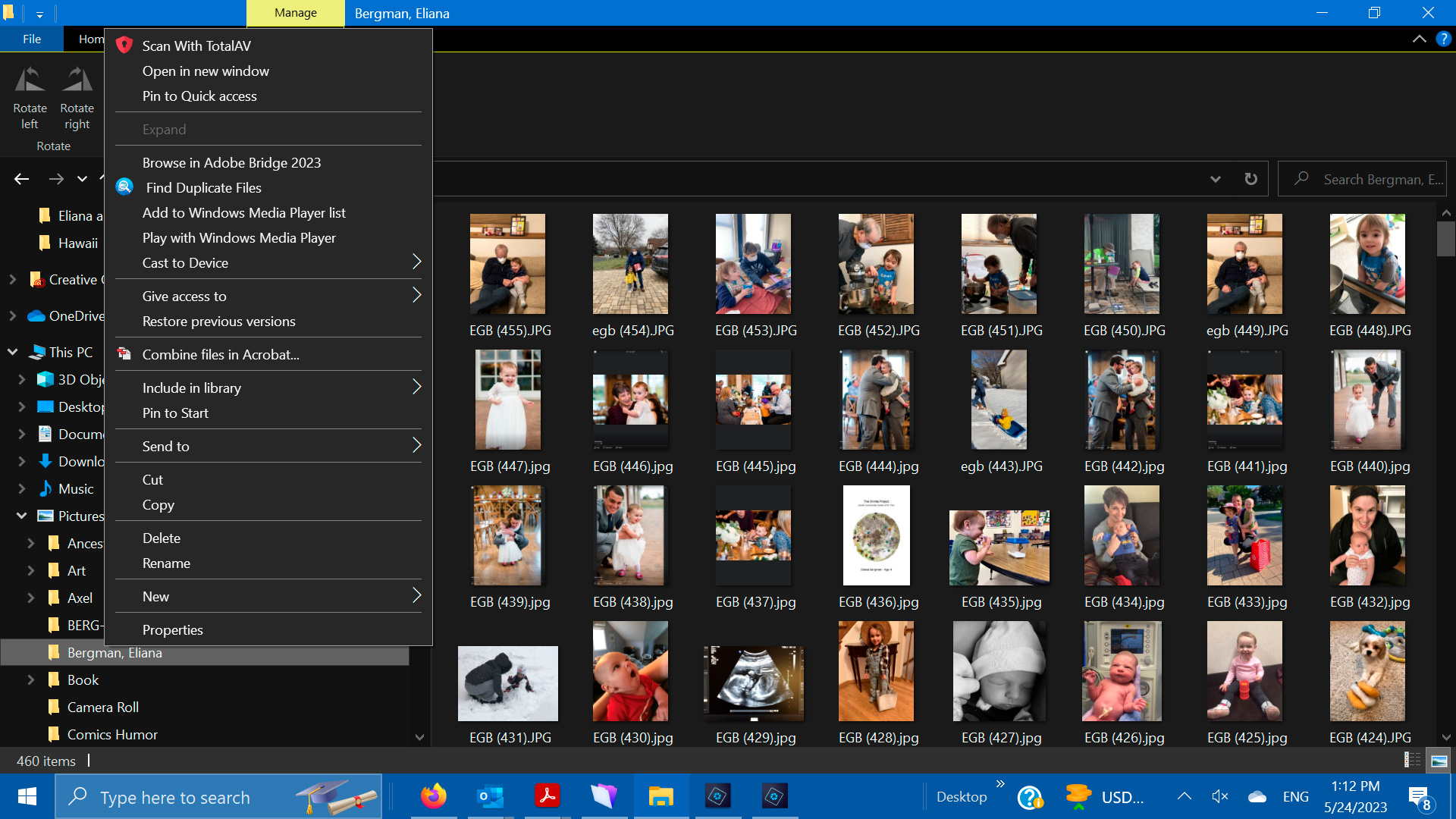Open the address bar history dropdown

click(1216, 179)
